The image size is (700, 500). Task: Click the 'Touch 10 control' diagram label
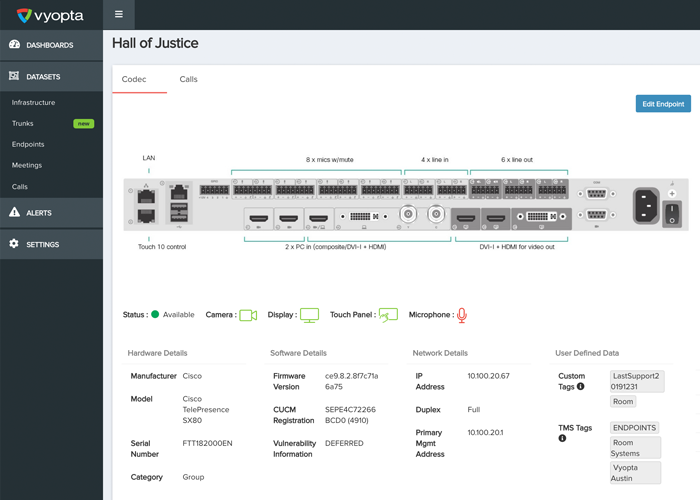pos(162,247)
